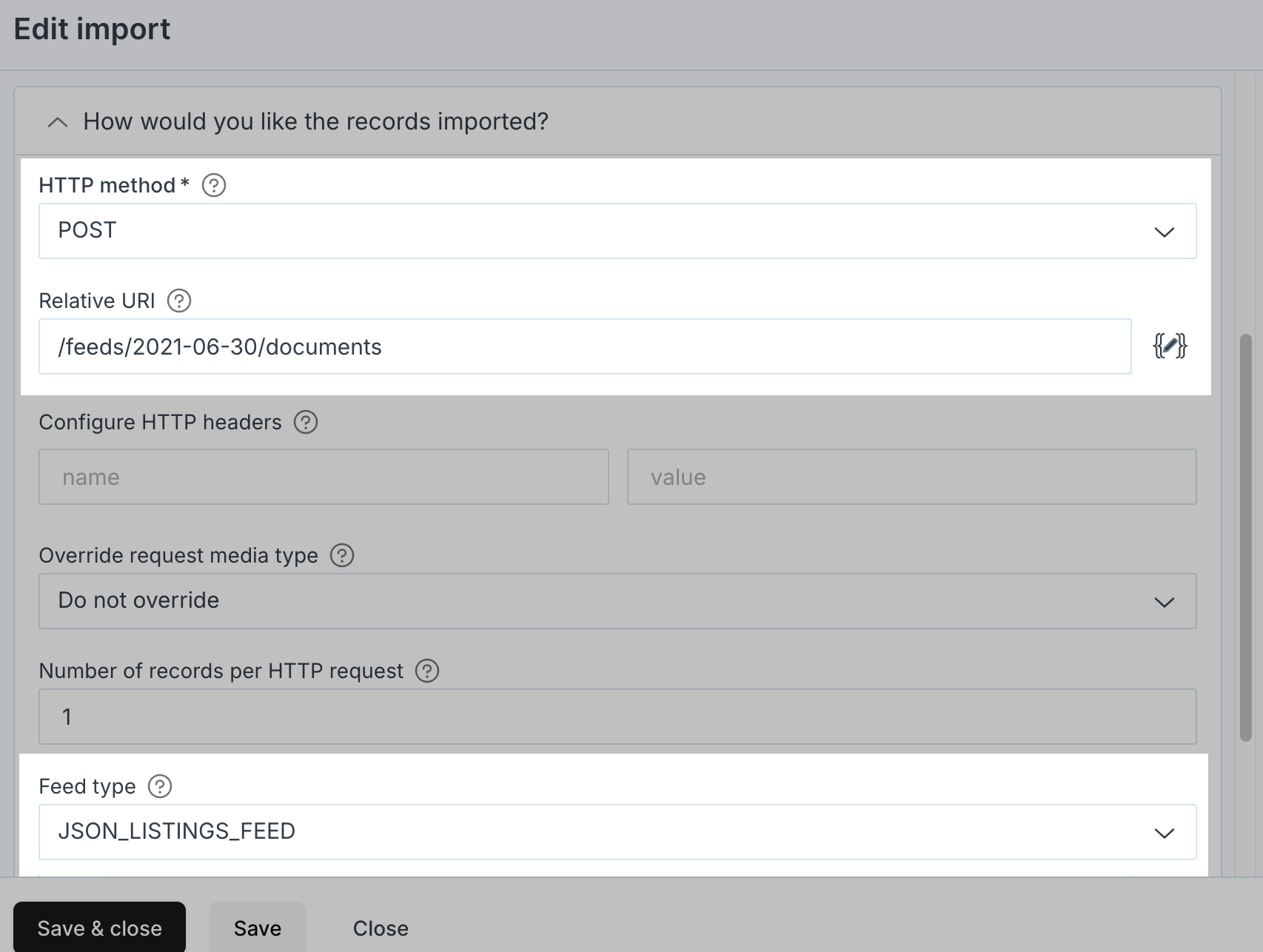Open Override request media type dropdown
The image size is (1263, 952).
[617, 601]
